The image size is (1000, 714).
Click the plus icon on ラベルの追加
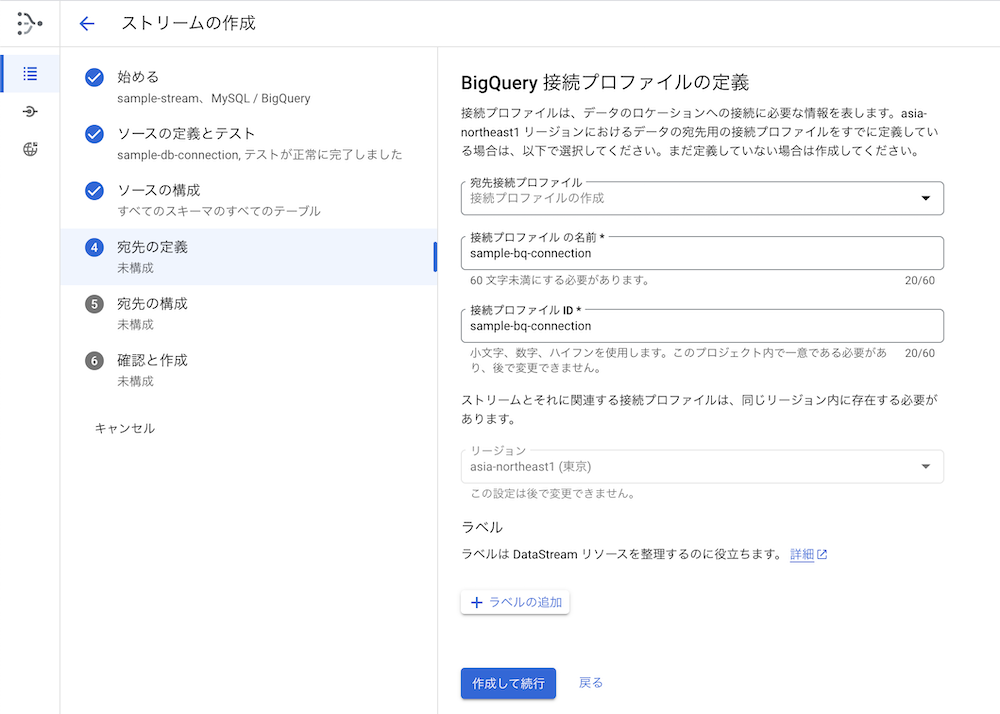click(x=476, y=602)
